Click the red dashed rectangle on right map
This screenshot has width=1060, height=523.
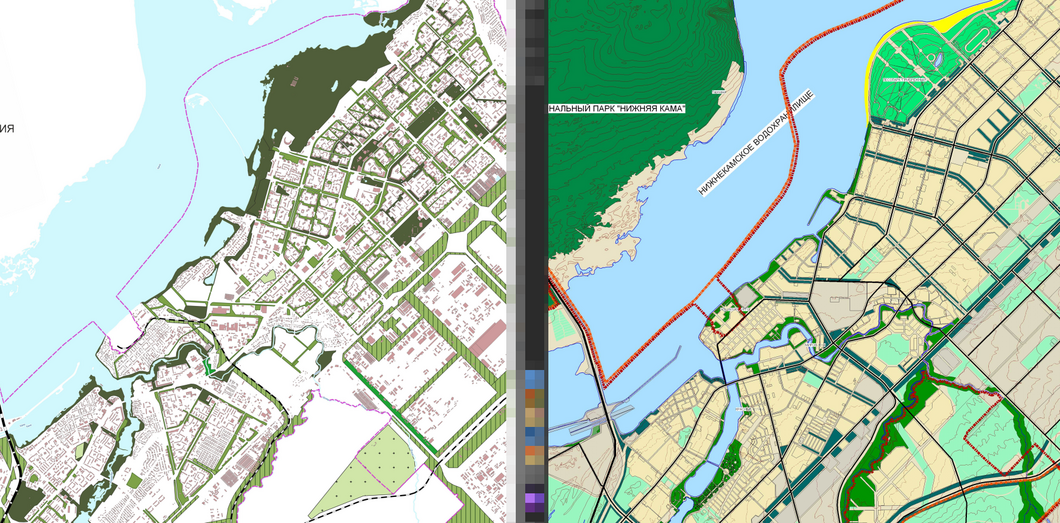[x=998, y=432]
